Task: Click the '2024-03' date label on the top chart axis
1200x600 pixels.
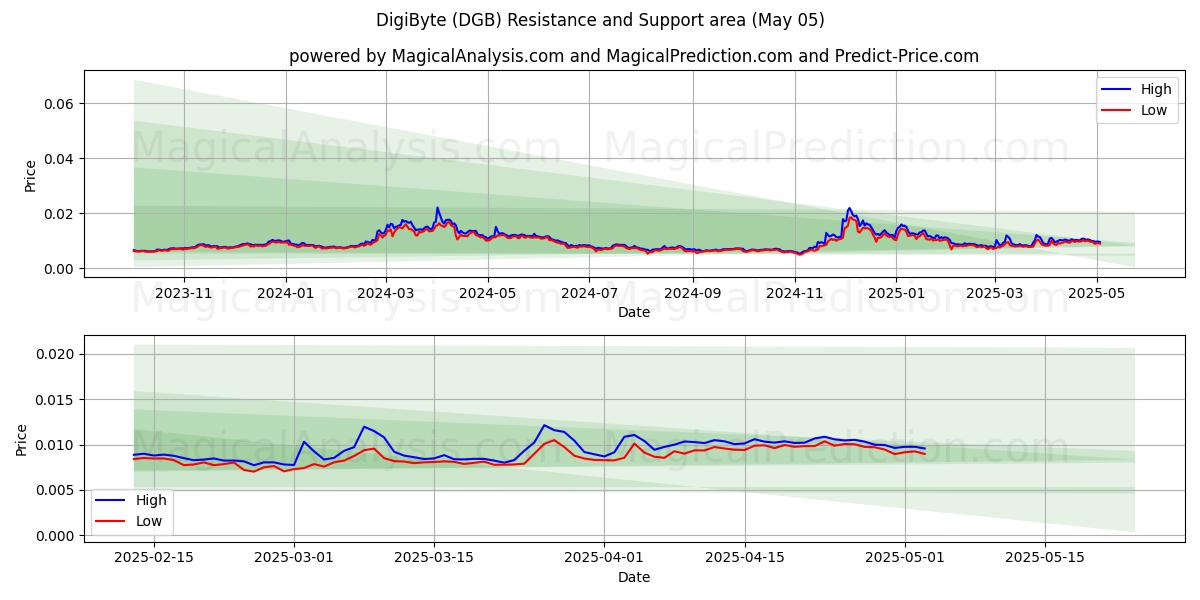Action: [386, 293]
